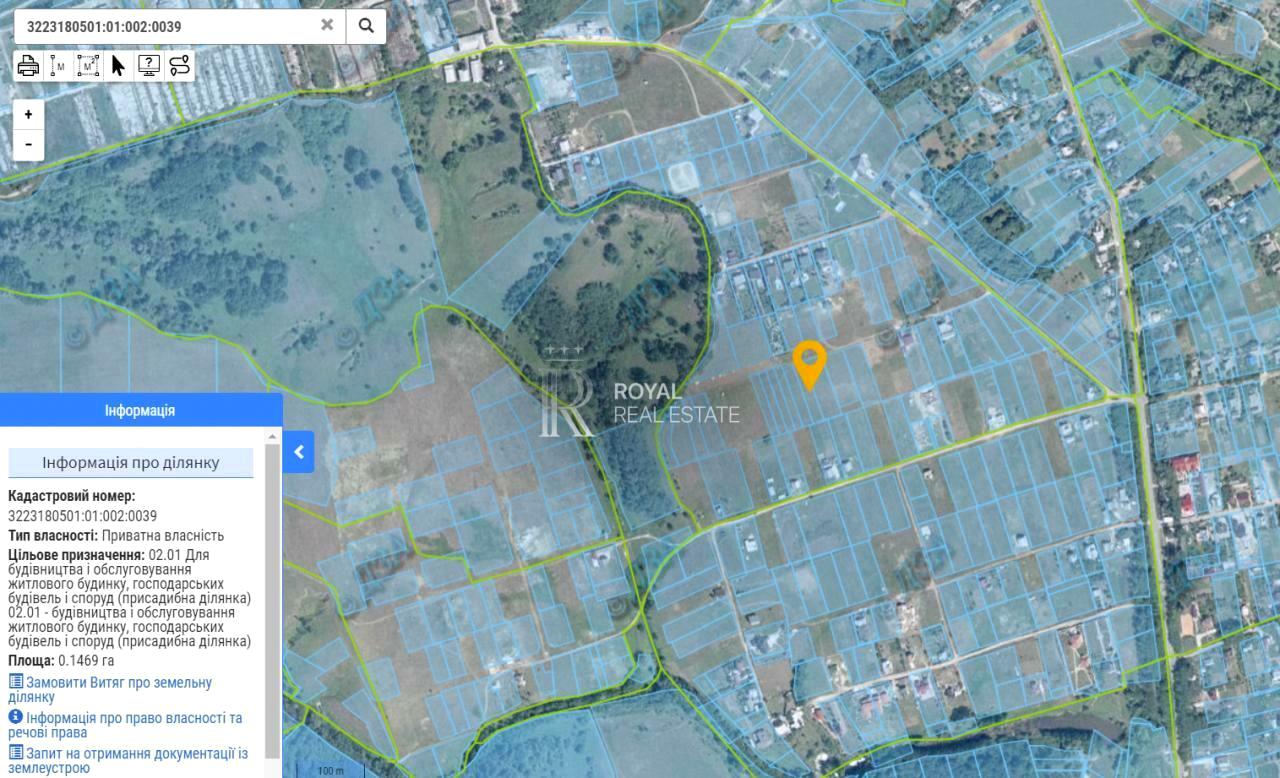1280x778 pixels.
Task: Select the distance measurement tool
Action: tap(59, 66)
